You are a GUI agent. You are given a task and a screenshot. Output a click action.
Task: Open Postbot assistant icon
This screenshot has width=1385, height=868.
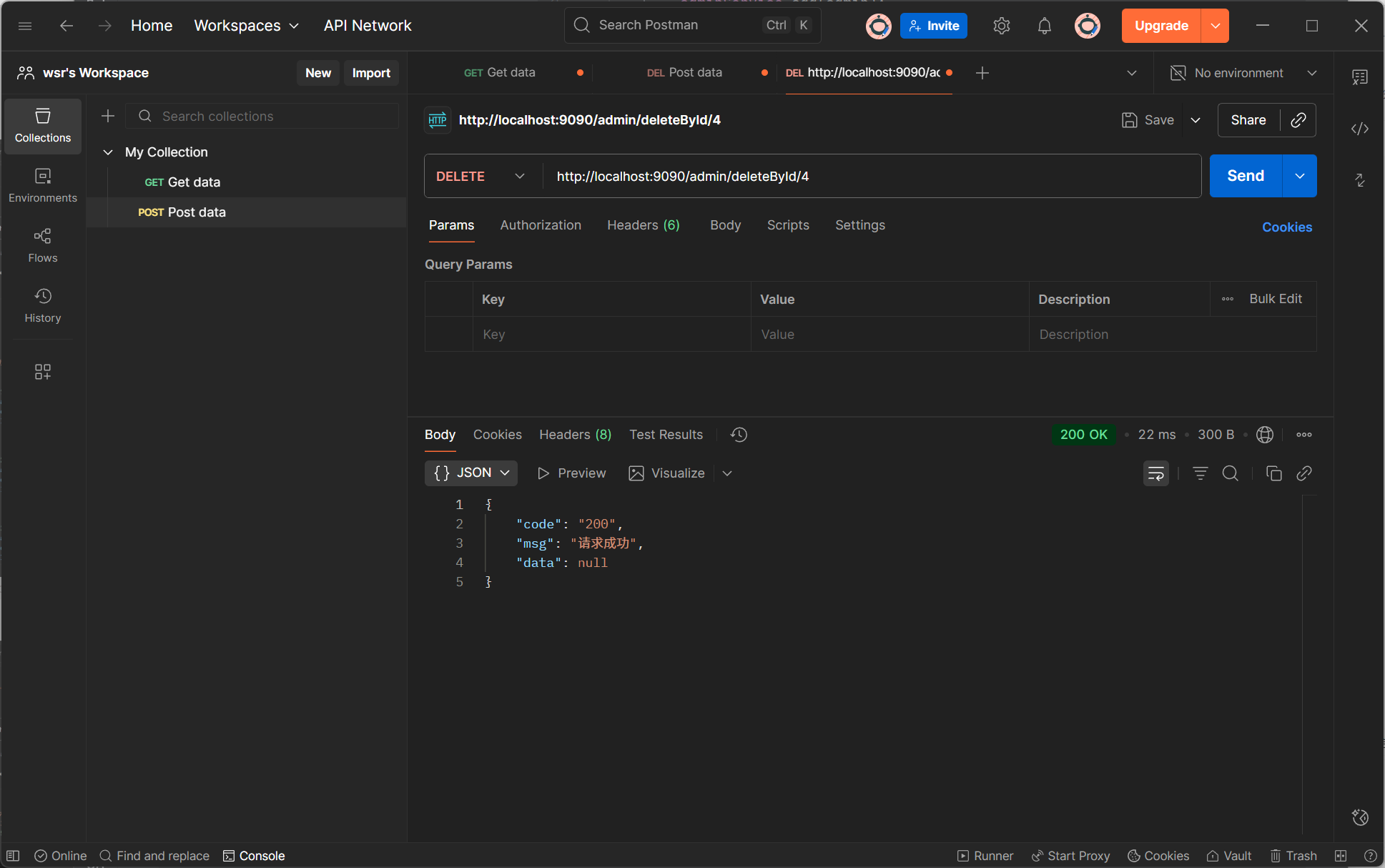click(1360, 817)
